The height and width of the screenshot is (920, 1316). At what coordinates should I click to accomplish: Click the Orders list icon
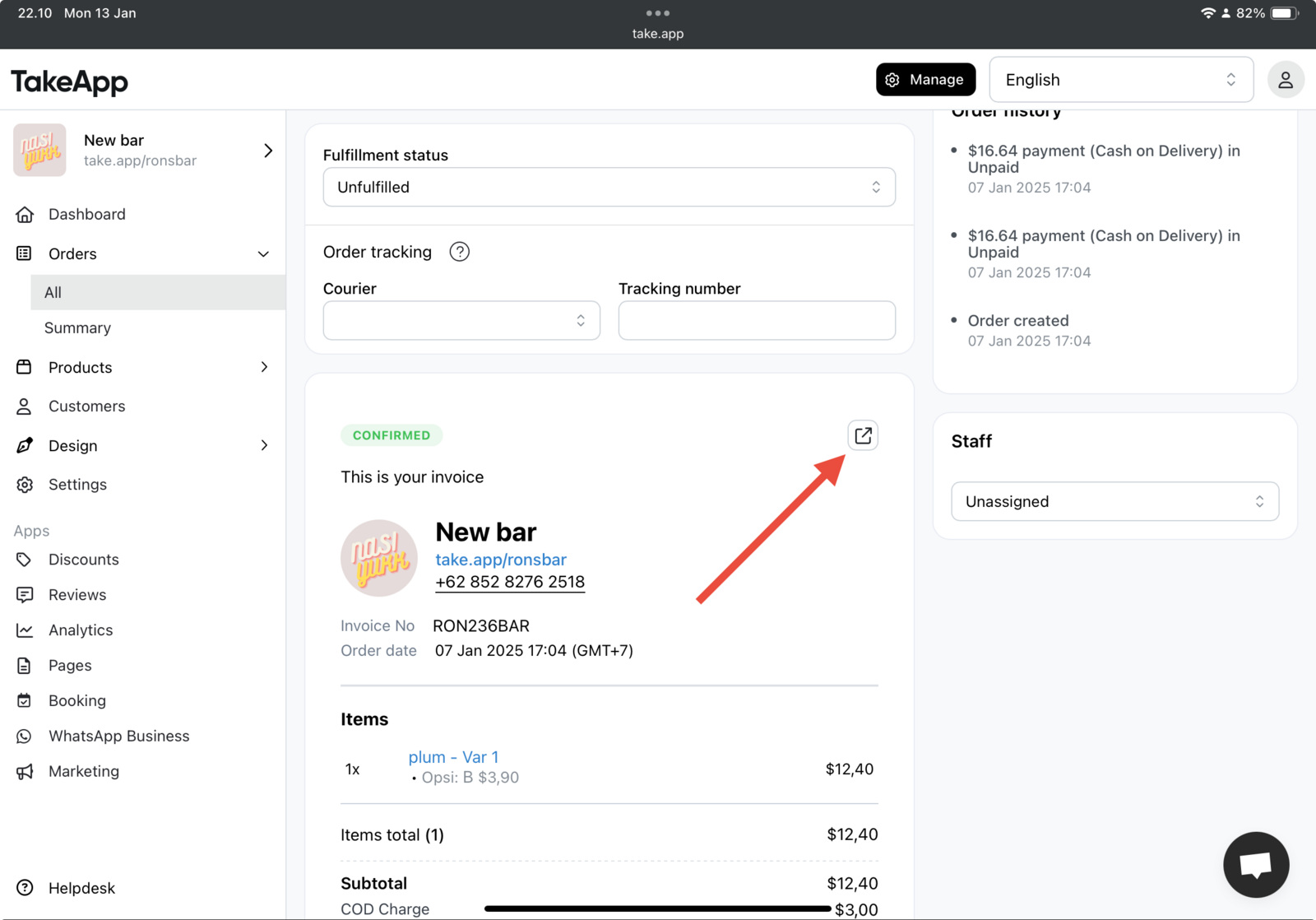tap(25, 253)
